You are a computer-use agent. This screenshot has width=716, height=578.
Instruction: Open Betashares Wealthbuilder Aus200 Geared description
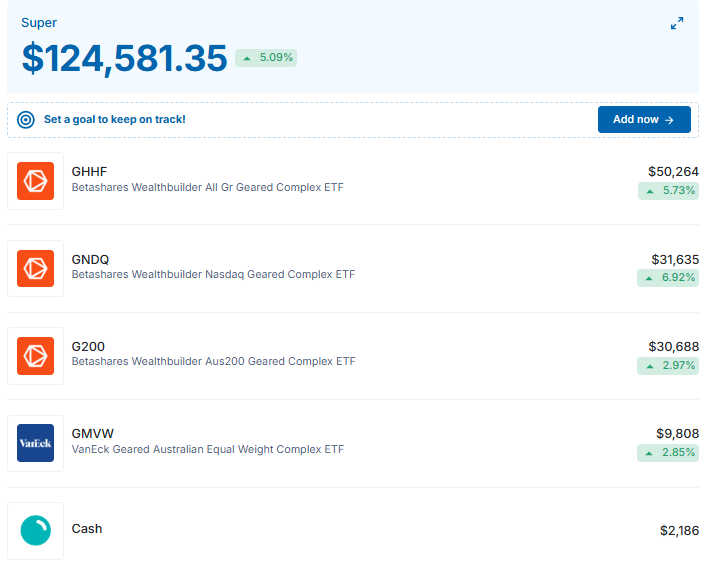pos(213,362)
